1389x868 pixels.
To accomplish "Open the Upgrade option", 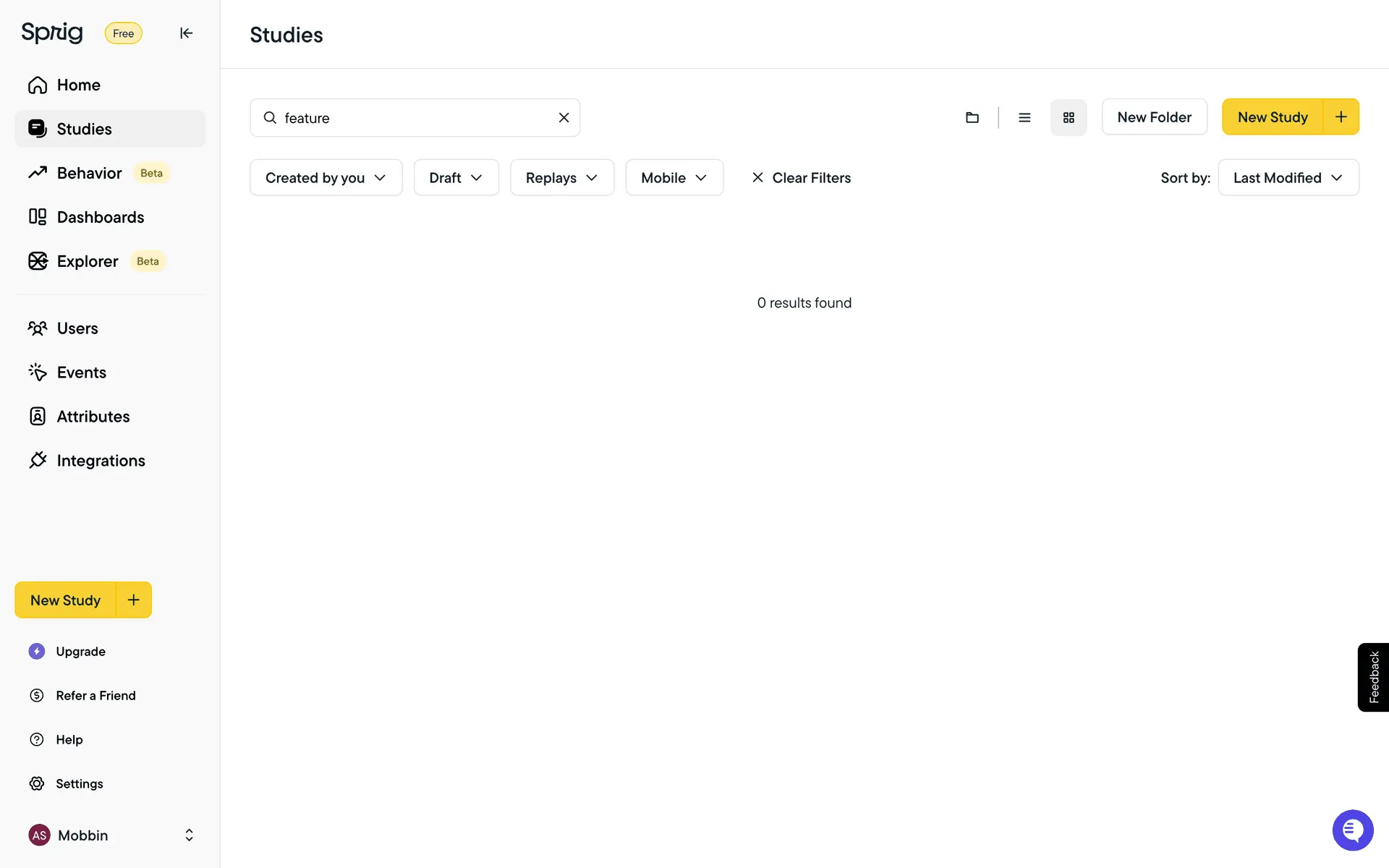I will [x=80, y=651].
